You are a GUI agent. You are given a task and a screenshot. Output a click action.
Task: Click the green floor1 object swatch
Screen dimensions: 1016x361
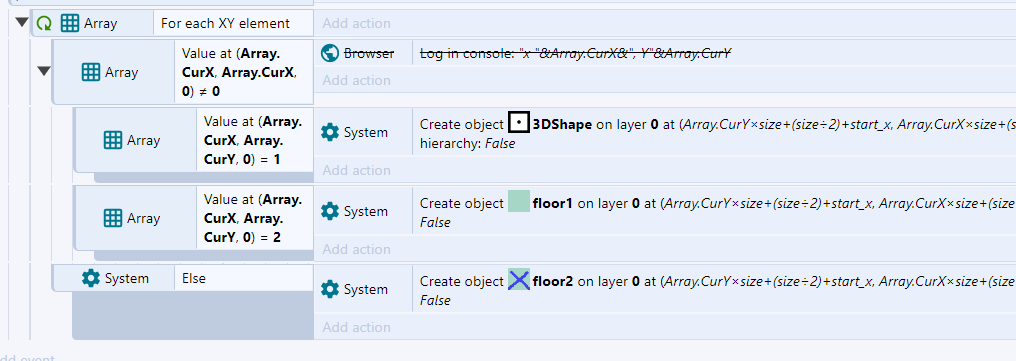click(518, 202)
